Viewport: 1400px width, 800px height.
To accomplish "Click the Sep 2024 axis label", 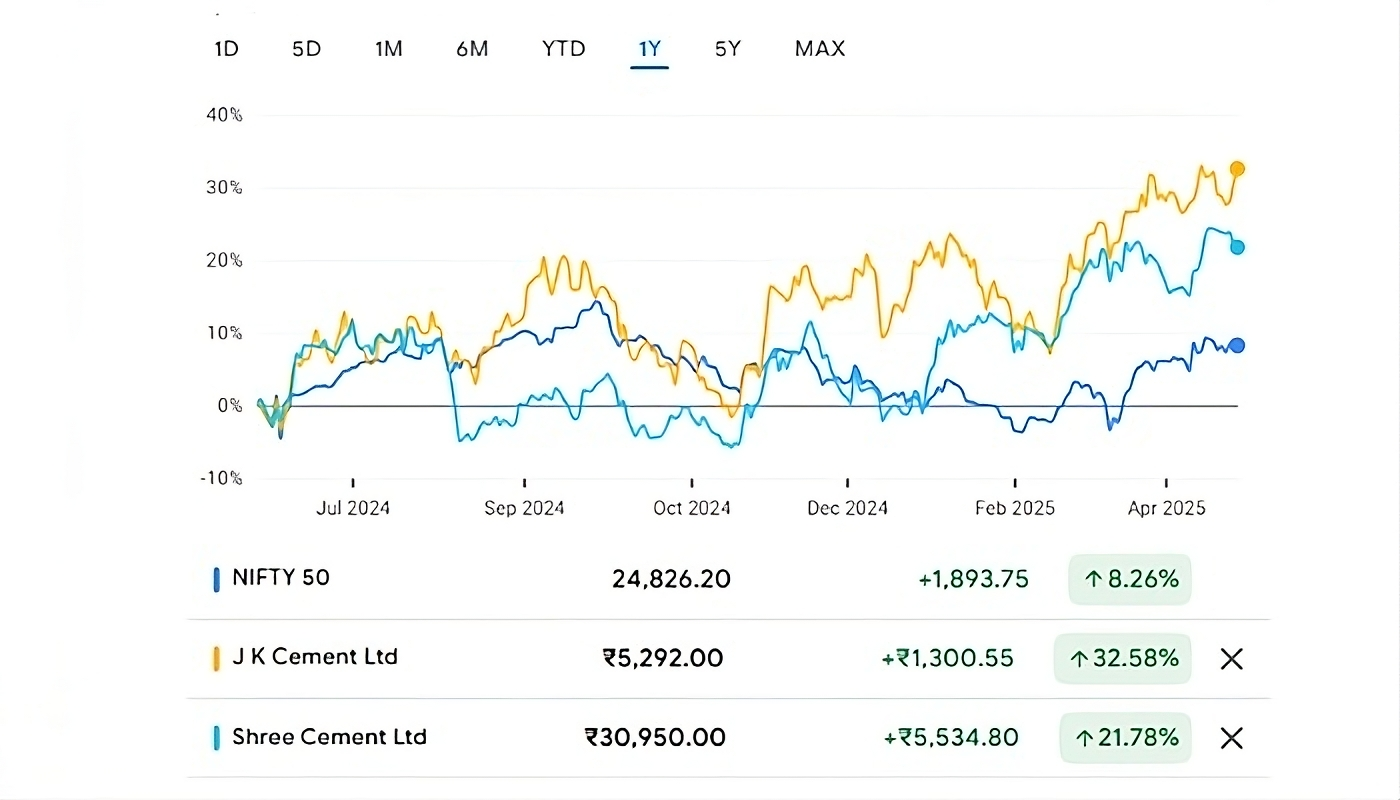I will pyautogui.click(x=524, y=509).
